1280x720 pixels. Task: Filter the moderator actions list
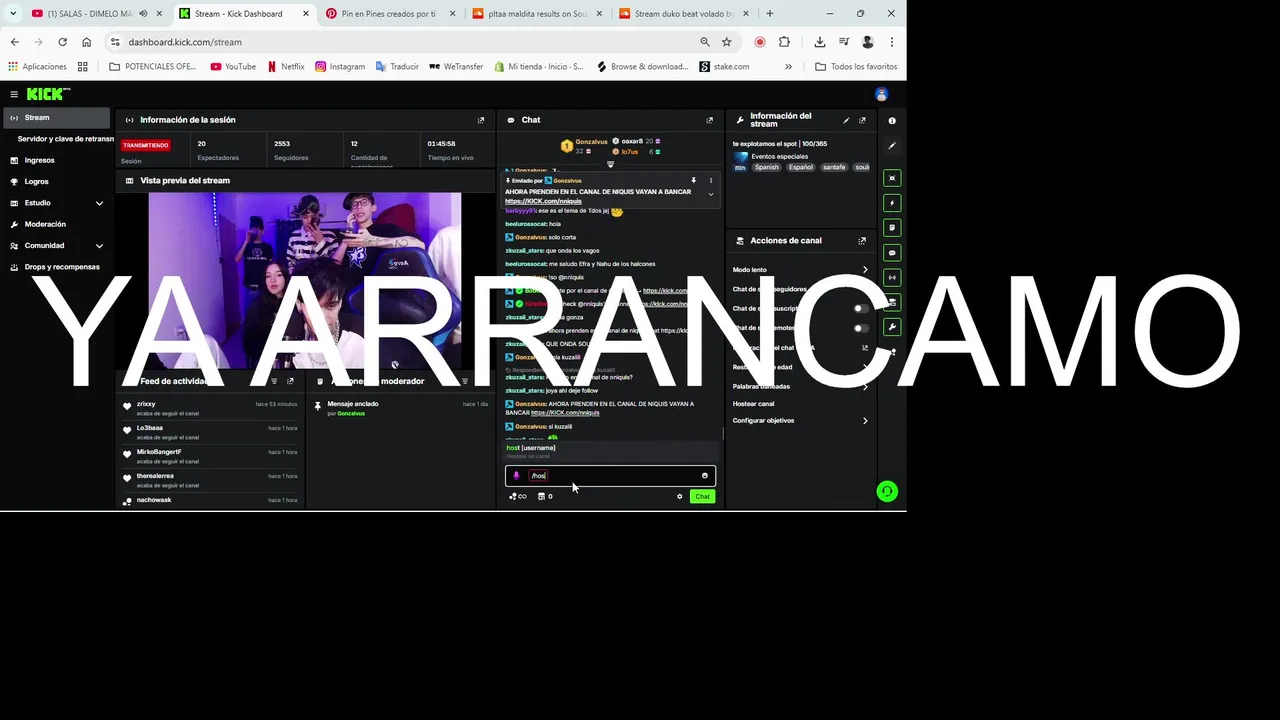pyautogui.click(x=465, y=381)
